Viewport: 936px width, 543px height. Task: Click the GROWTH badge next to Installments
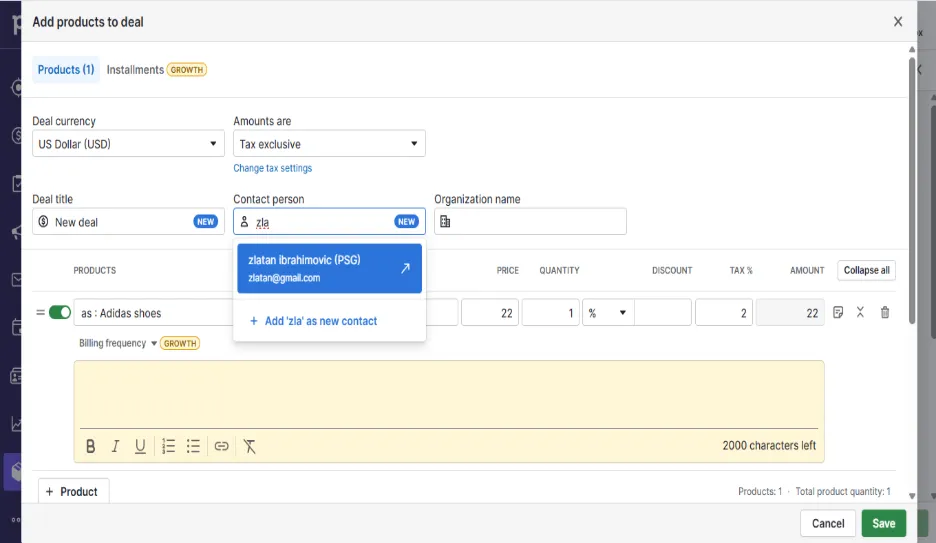point(187,70)
